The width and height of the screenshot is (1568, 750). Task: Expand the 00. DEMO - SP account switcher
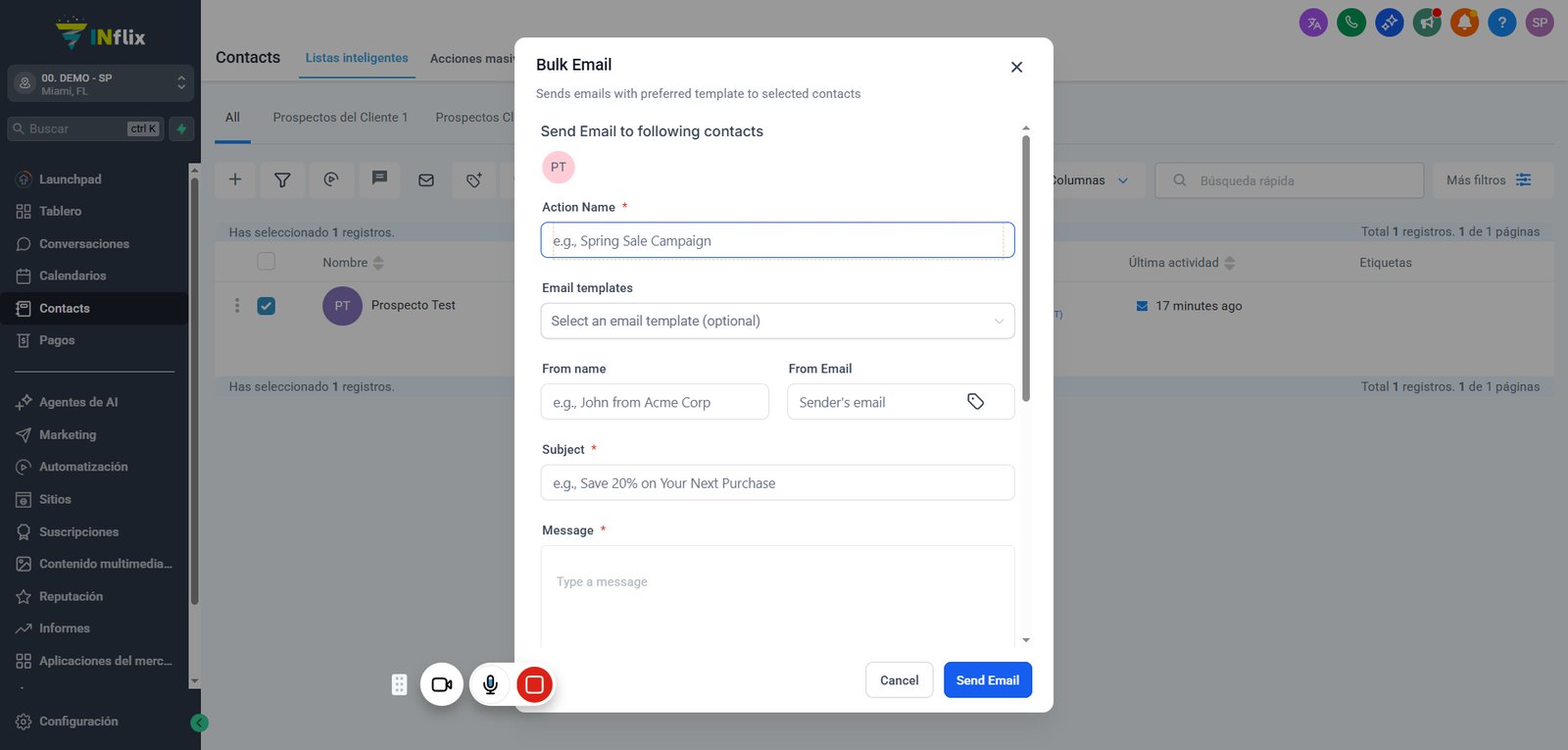(100, 83)
